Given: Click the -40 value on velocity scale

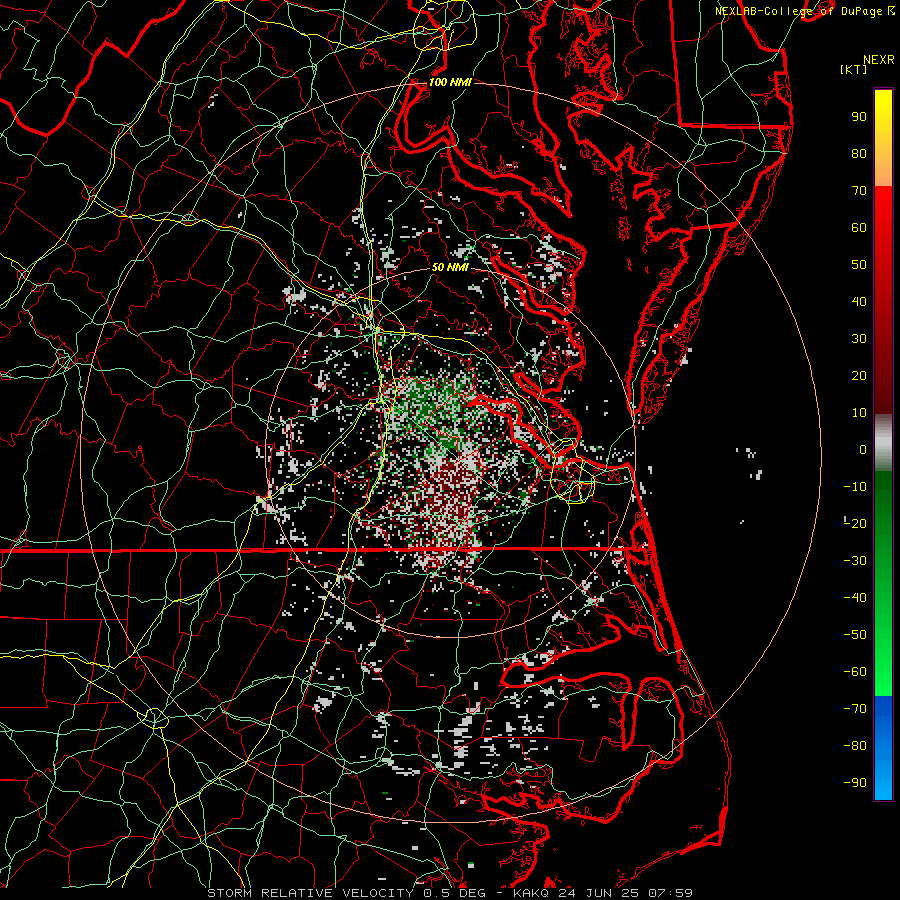Looking at the screenshot, I should 855,598.
